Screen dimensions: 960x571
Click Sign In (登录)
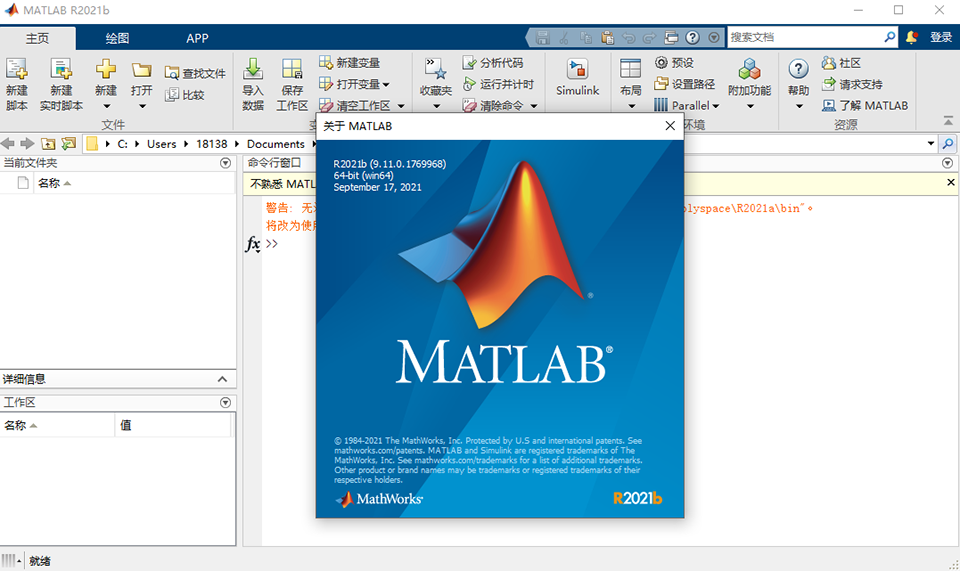941,37
